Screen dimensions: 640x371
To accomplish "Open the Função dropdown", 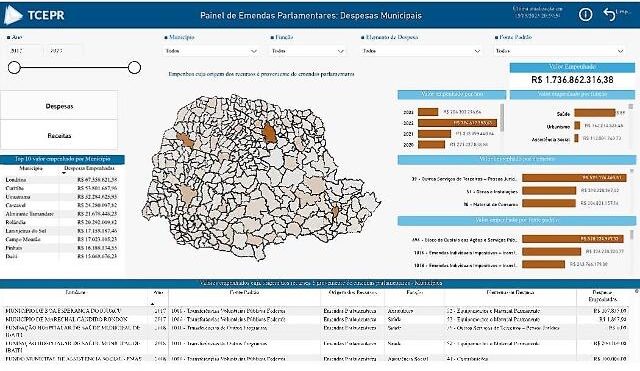I will click(x=308, y=51).
